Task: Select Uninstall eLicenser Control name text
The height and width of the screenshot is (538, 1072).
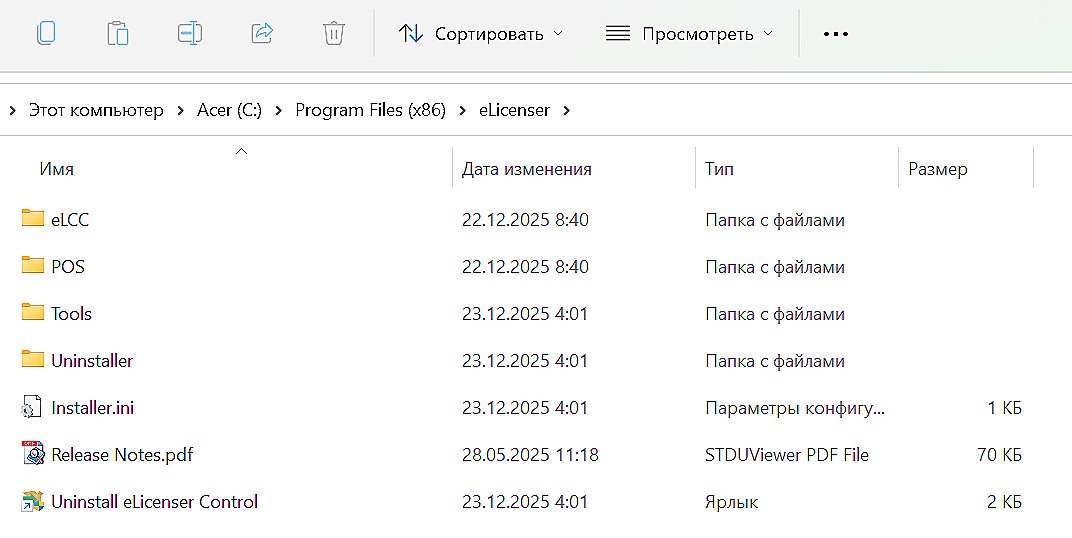Action: [x=155, y=502]
